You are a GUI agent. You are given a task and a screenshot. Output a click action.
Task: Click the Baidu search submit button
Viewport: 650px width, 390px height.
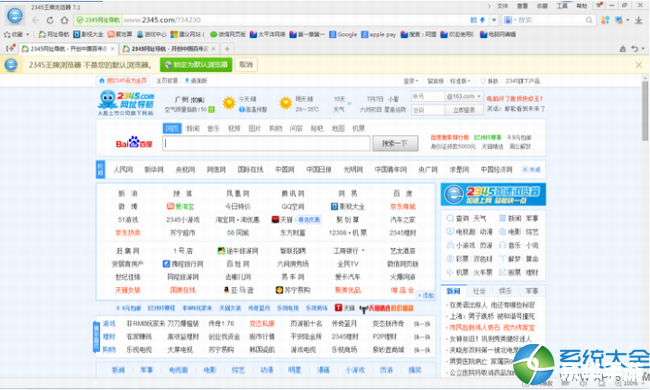pos(395,143)
